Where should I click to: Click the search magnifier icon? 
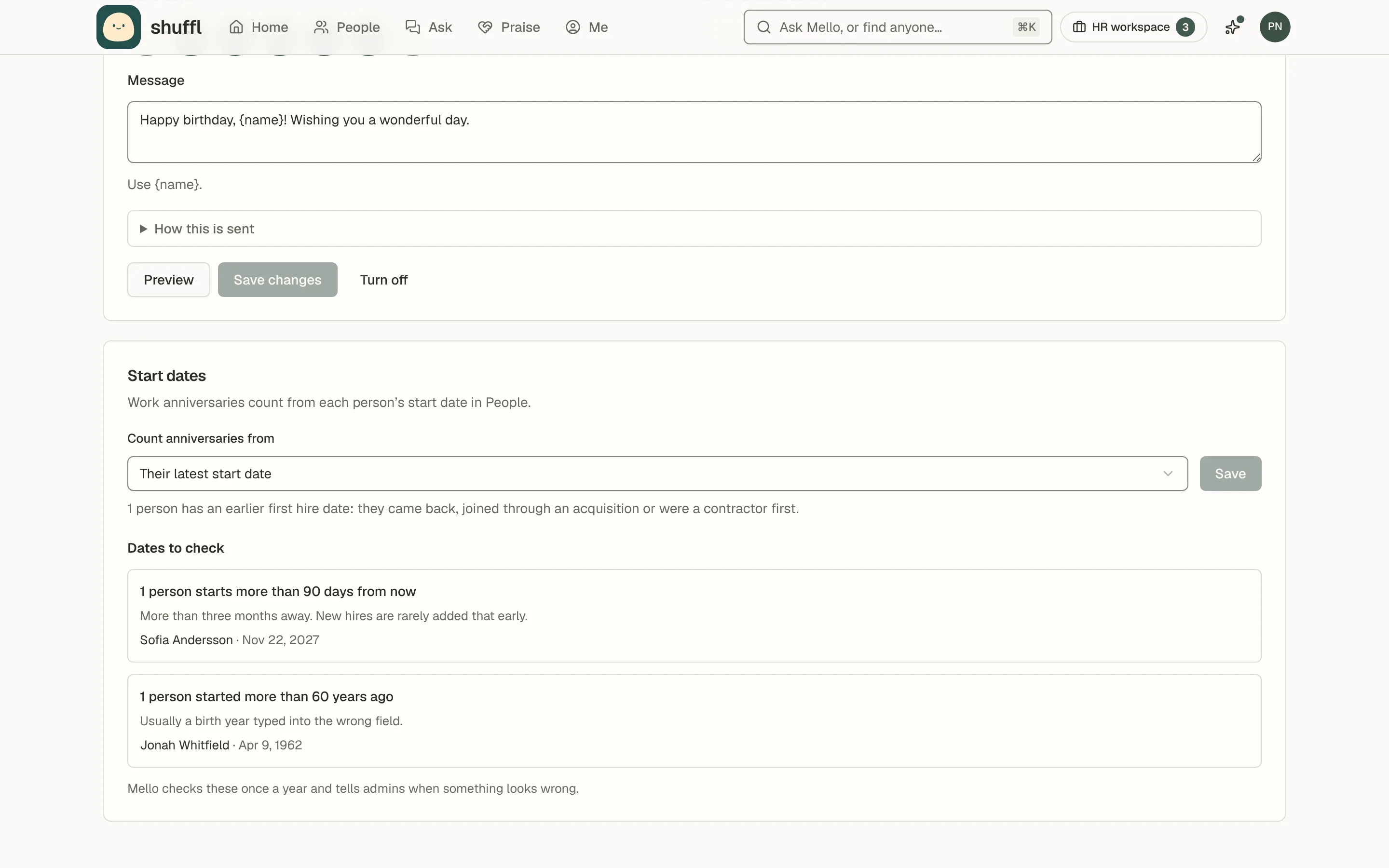pos(763,27)
